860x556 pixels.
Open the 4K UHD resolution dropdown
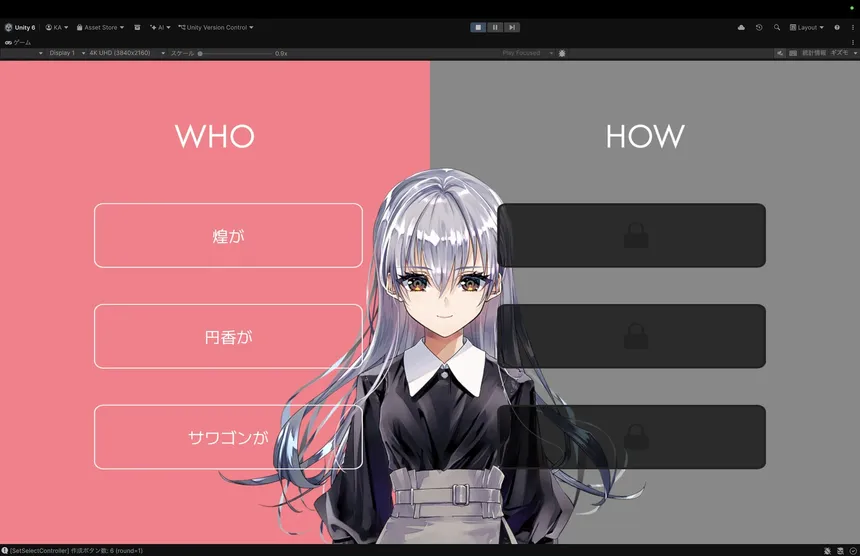coord(127,53)
